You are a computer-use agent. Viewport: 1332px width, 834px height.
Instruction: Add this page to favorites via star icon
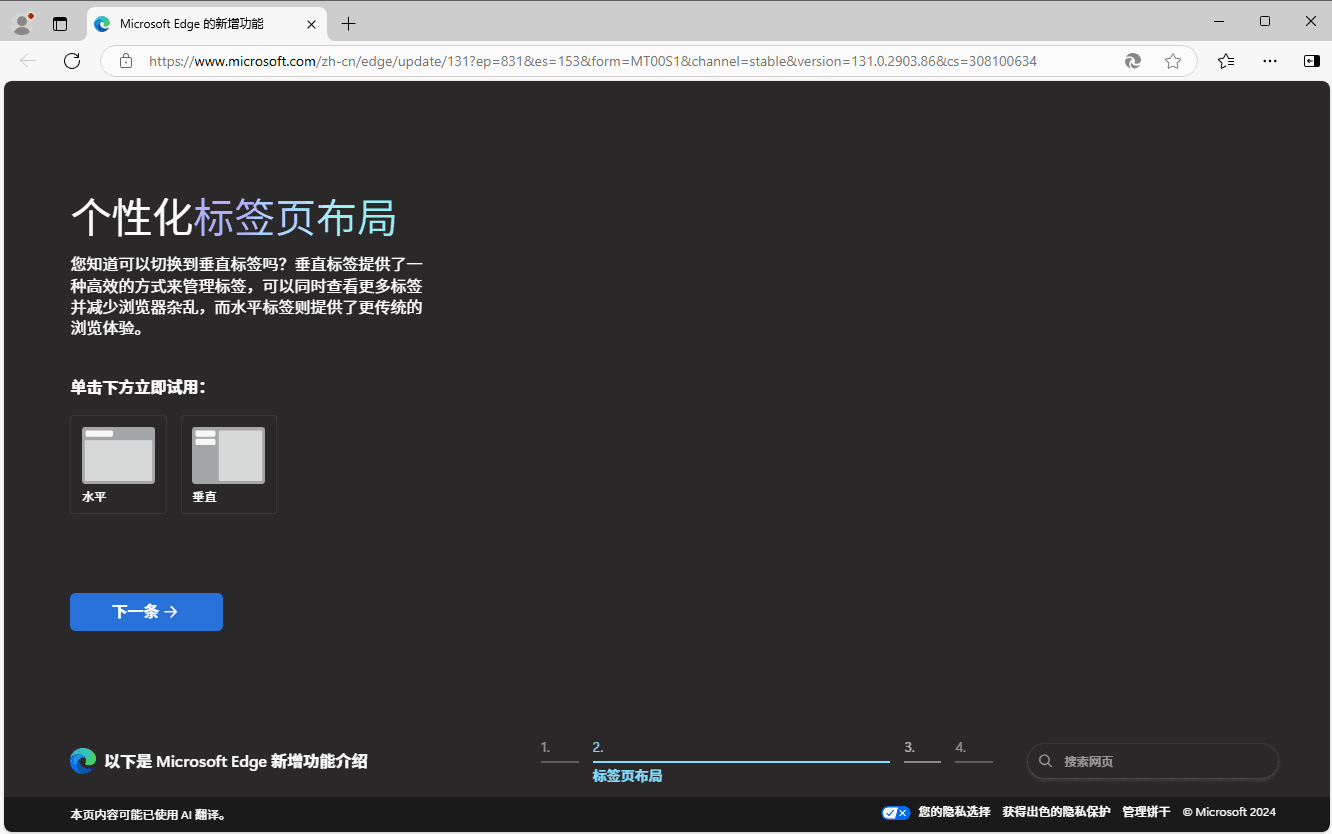[x=1173, y=61]
